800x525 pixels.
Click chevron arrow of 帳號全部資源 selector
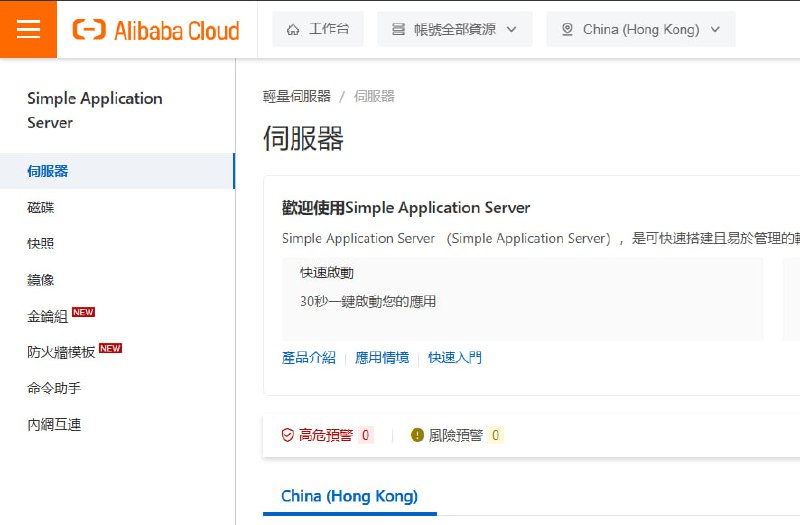[512, 30]
